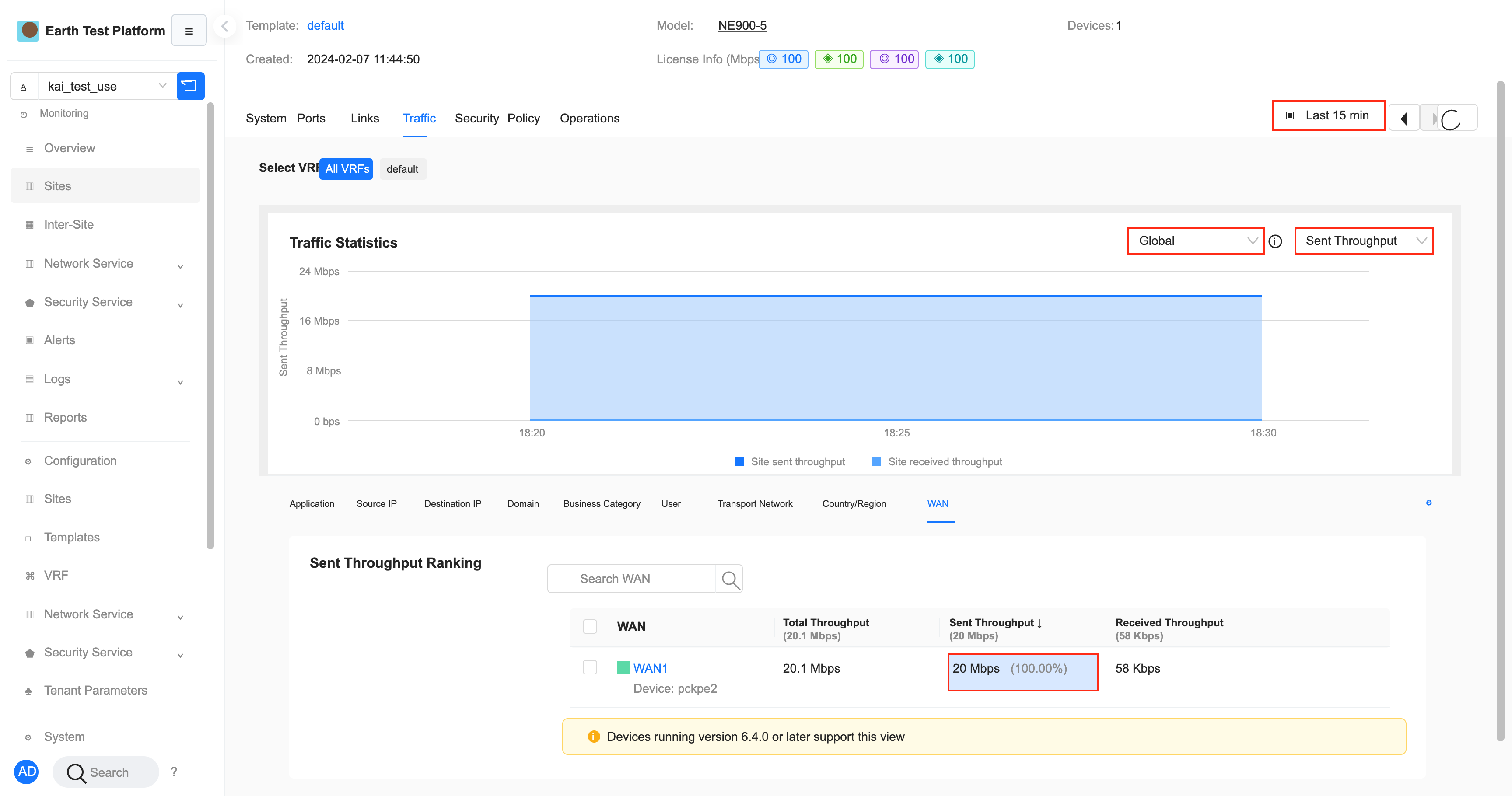Screen dimensions: 1512x796
Task: Click the Inter-Site sidebar icon
Action: click(x=29, y=225)
